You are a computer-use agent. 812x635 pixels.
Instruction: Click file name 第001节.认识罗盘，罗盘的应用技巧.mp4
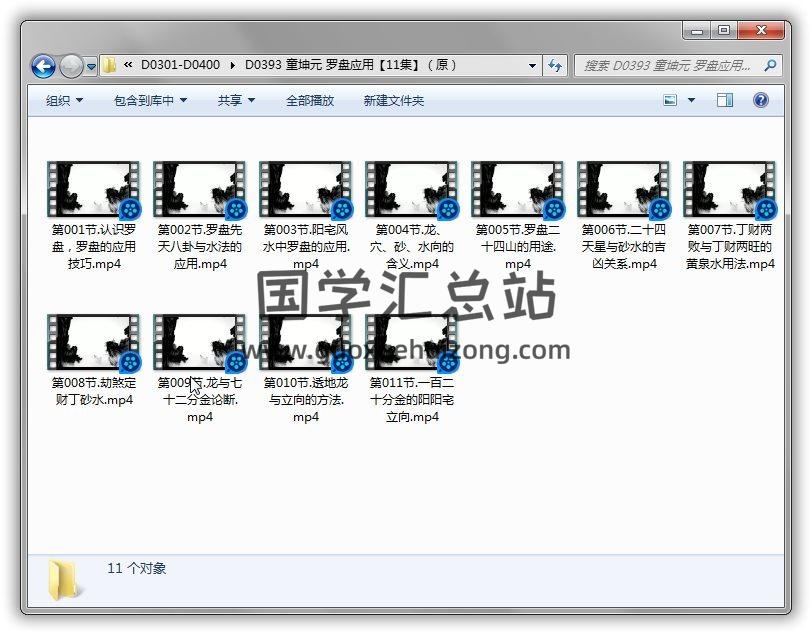94,247
